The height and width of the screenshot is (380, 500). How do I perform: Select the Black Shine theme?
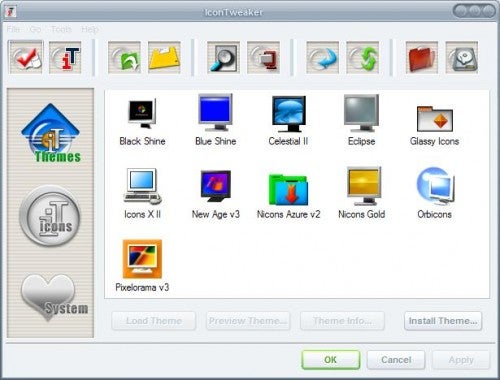[142, 122]
